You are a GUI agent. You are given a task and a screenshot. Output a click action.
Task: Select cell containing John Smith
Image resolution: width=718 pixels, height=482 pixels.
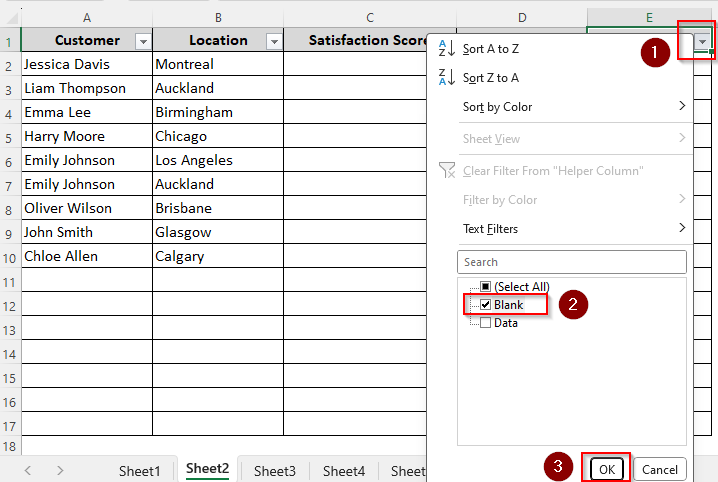pyautogui.click(x=87, y=232)
